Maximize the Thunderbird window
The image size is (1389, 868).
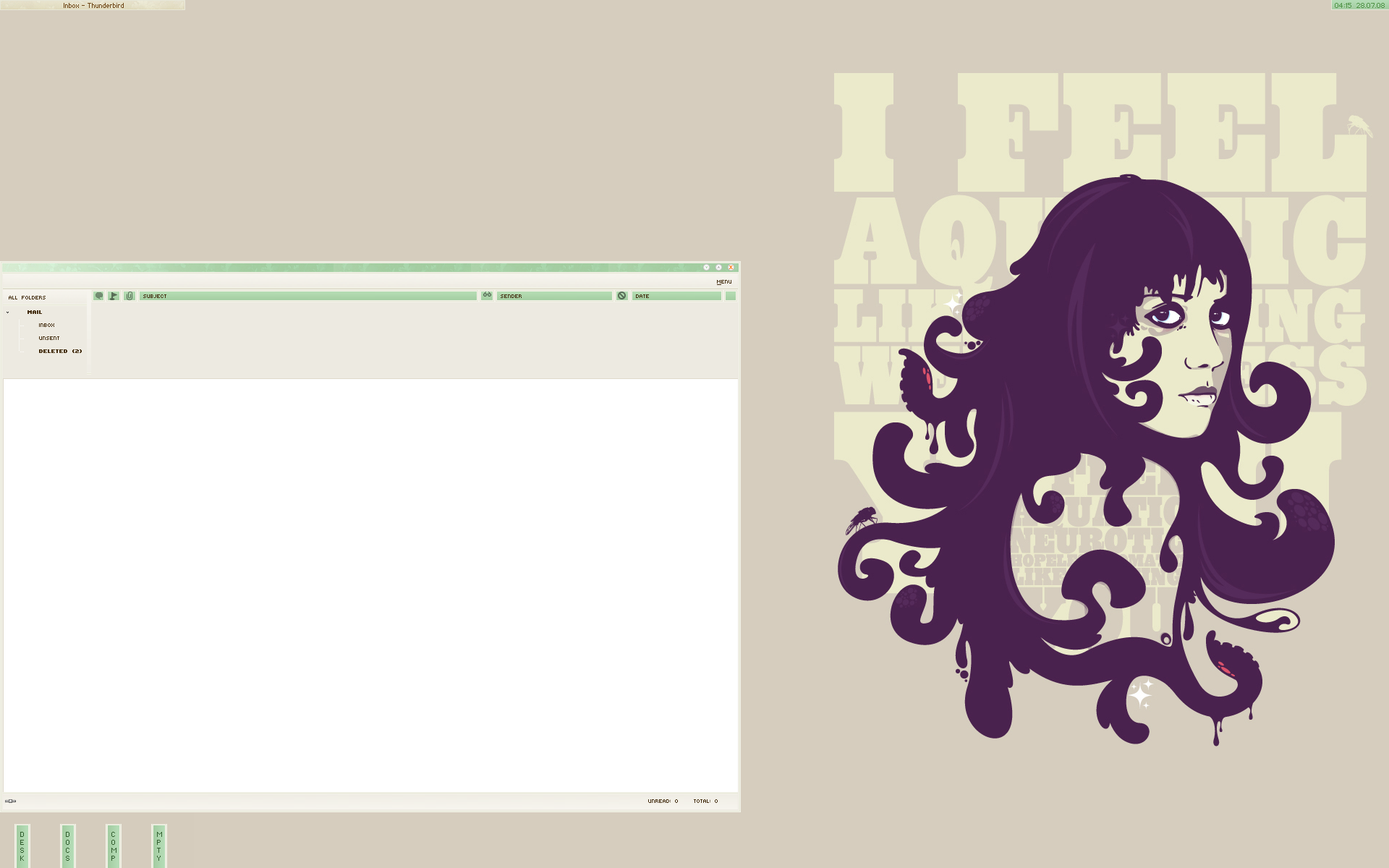718,268
